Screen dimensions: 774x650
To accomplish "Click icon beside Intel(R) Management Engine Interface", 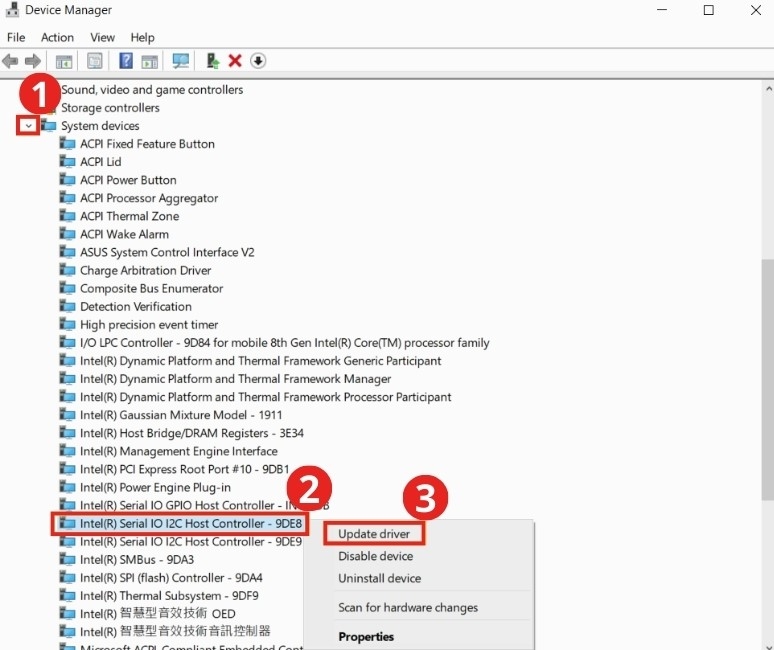I will click(67, 451).
